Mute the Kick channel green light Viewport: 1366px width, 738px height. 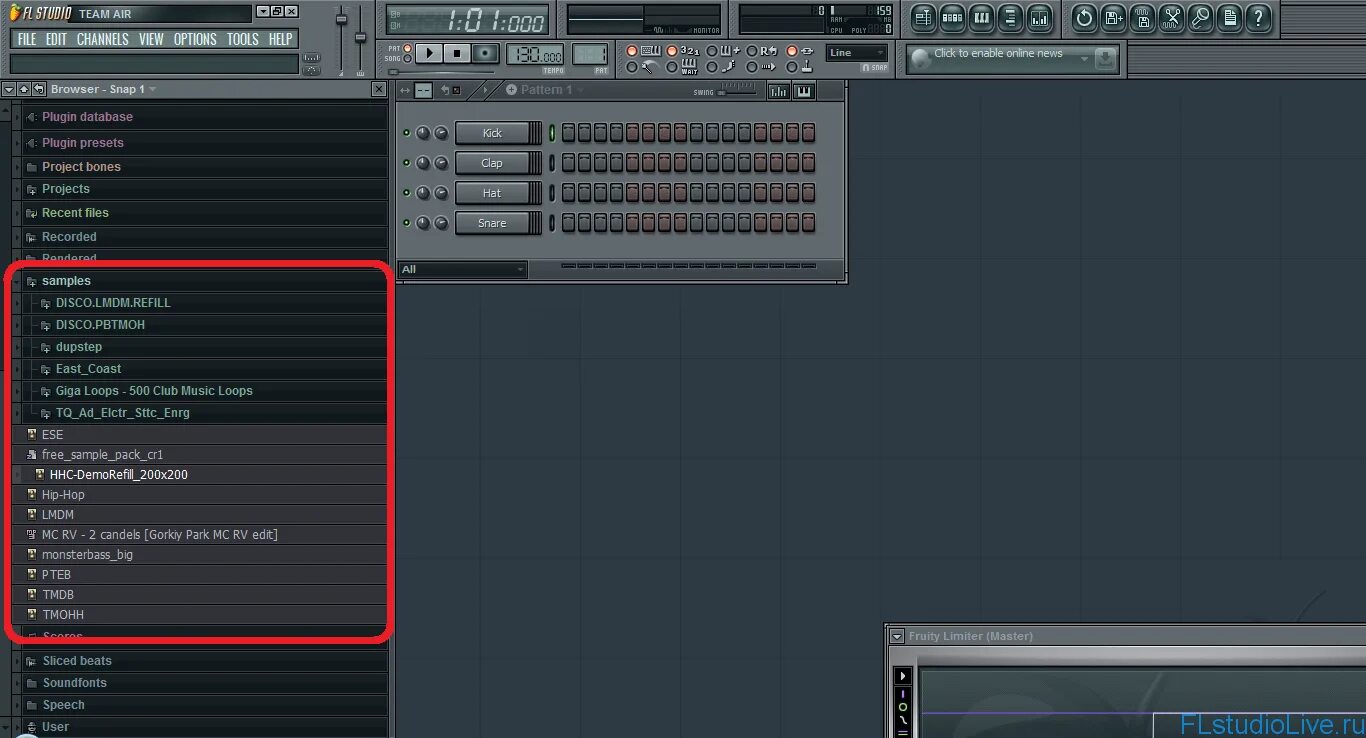point(407,133)
